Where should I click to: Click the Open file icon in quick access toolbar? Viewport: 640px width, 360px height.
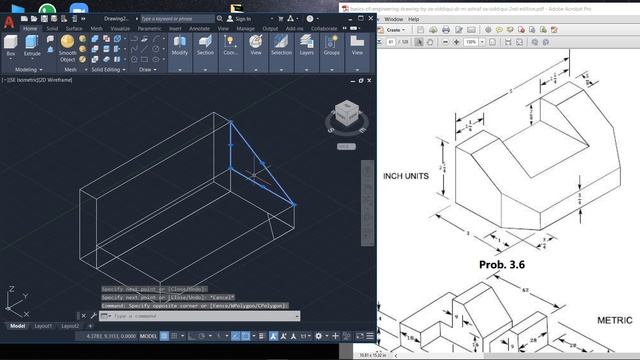[x=34, y=19]
